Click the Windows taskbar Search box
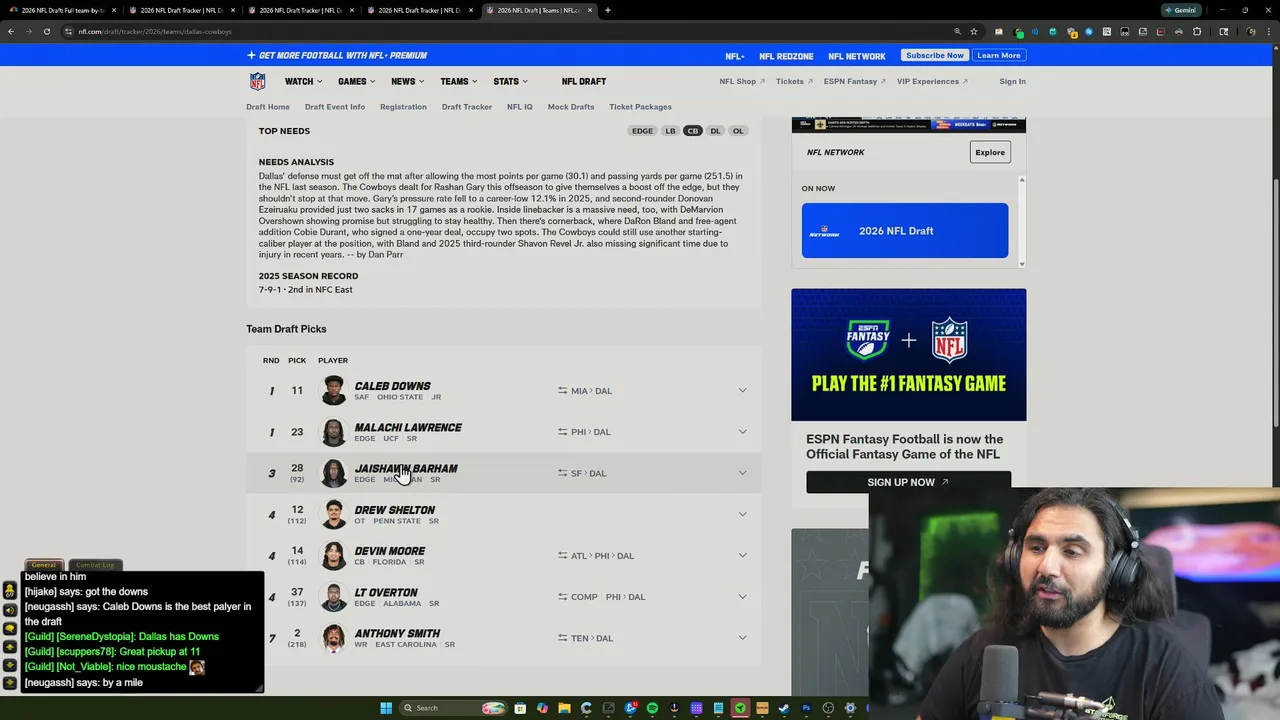Viewport: 1280px width, 720px height. pyautogui.click(x=453, y=708)
